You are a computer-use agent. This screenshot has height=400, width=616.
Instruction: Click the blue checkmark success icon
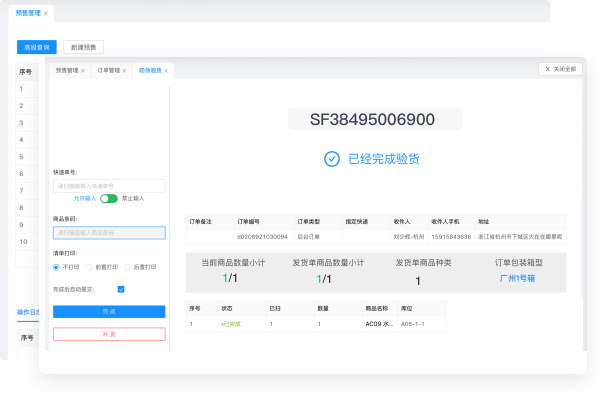[x=332, y=159]
